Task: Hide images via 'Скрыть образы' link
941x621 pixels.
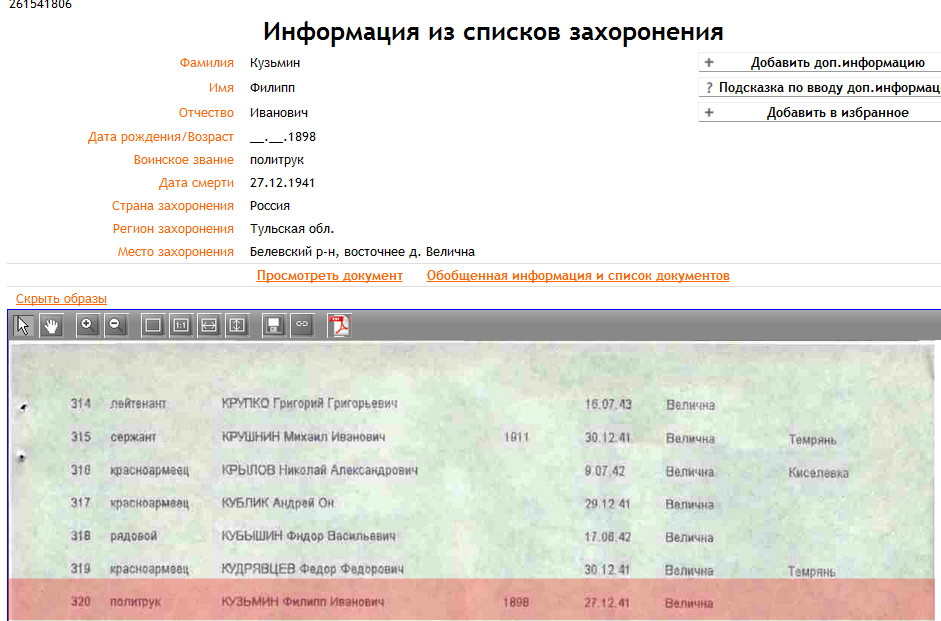Action: (x=61, y=299)
